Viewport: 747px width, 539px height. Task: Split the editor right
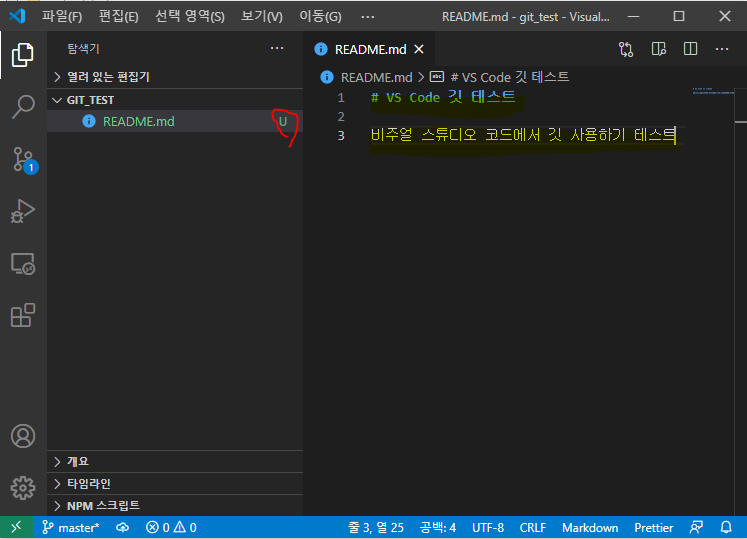point(690,49)
